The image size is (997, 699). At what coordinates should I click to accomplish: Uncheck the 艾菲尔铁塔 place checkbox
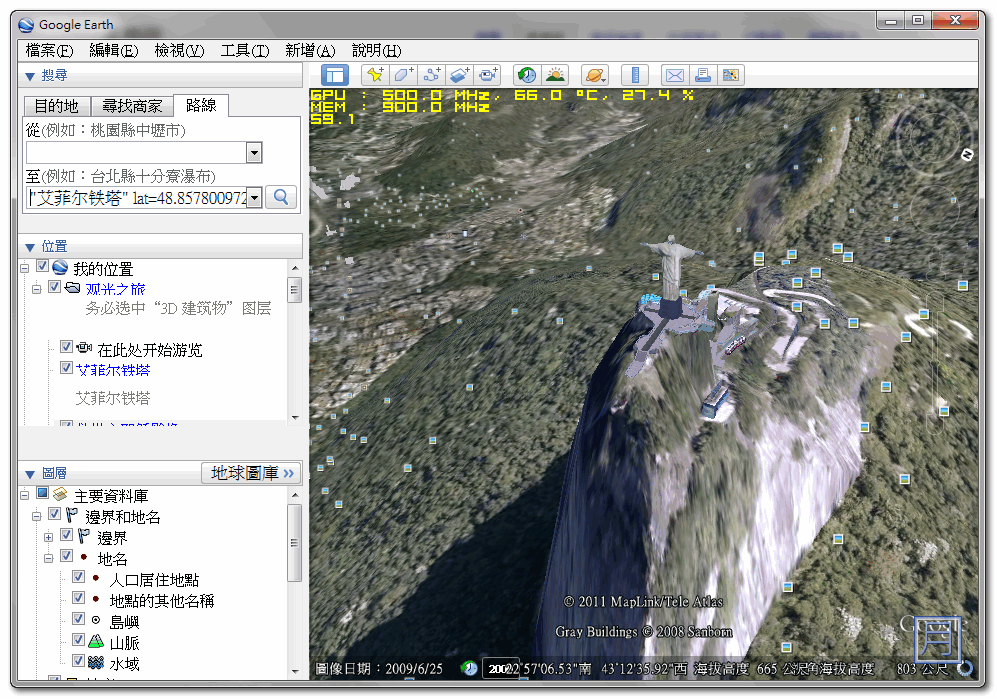pyautogui.click(x=66, y=368)
